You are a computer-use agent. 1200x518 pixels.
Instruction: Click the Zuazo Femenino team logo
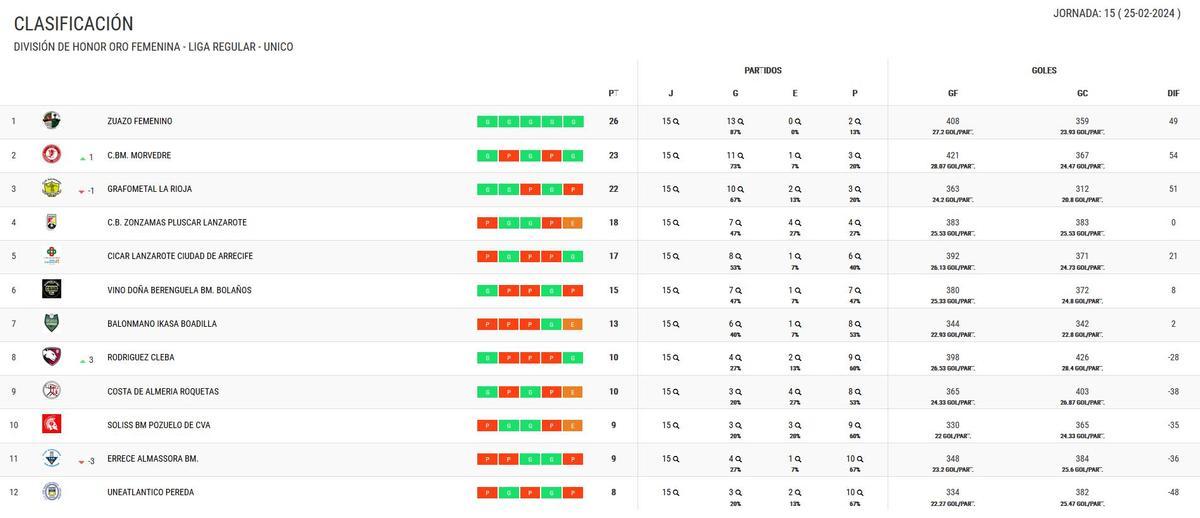coord(52,121)
